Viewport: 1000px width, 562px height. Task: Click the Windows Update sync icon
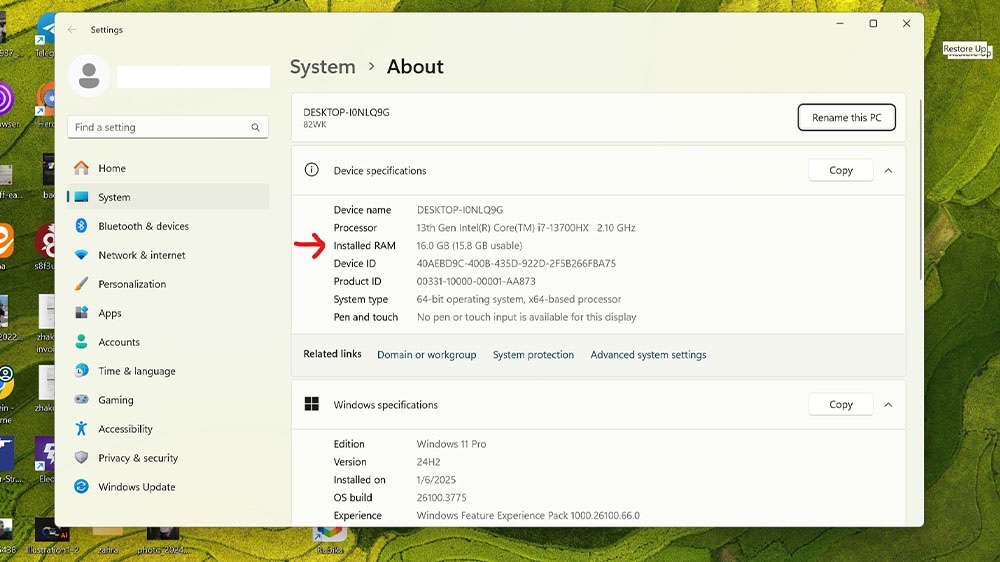[81, 487]
